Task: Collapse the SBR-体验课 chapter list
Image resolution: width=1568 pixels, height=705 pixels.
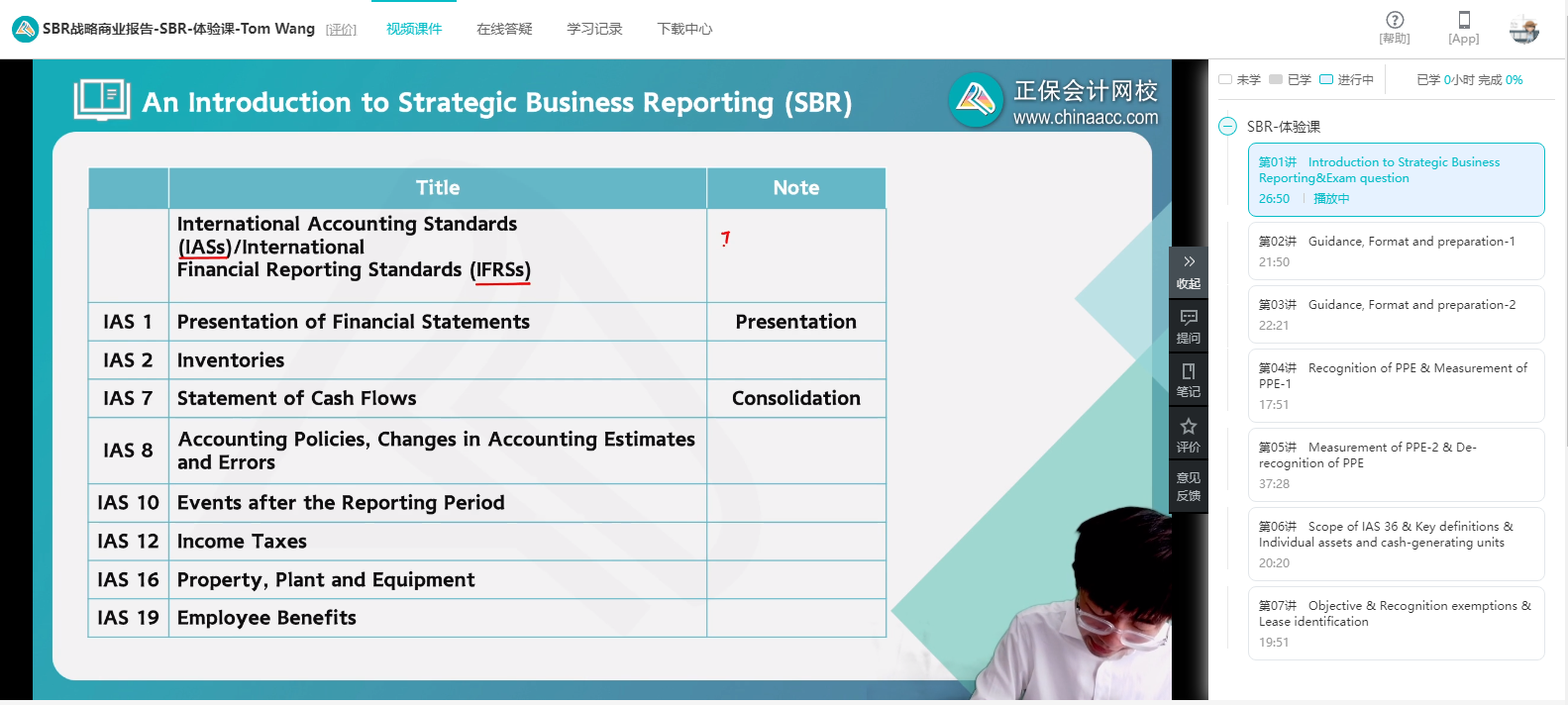Action: click(x=1228, y=127)
